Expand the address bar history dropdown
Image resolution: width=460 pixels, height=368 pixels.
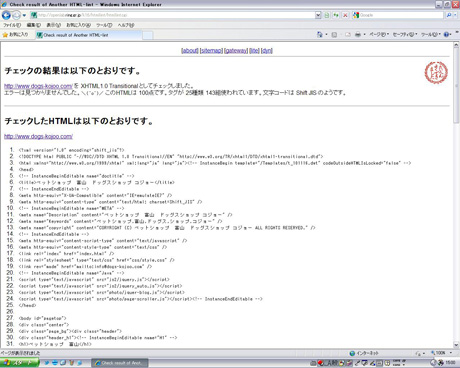pos(318,15)
